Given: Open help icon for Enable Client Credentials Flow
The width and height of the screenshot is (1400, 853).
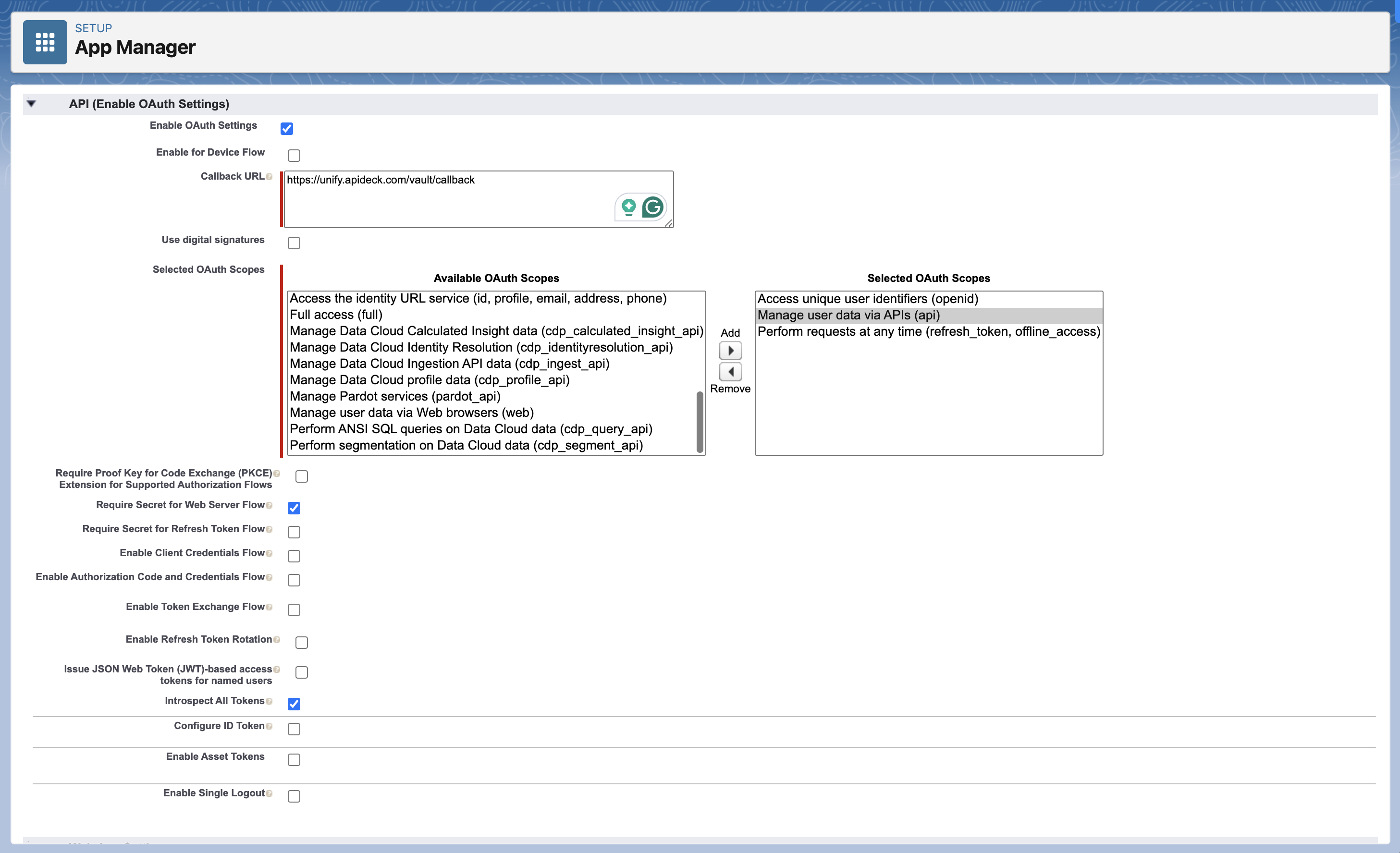Looking at the screenshot, I should pos(270,553).
